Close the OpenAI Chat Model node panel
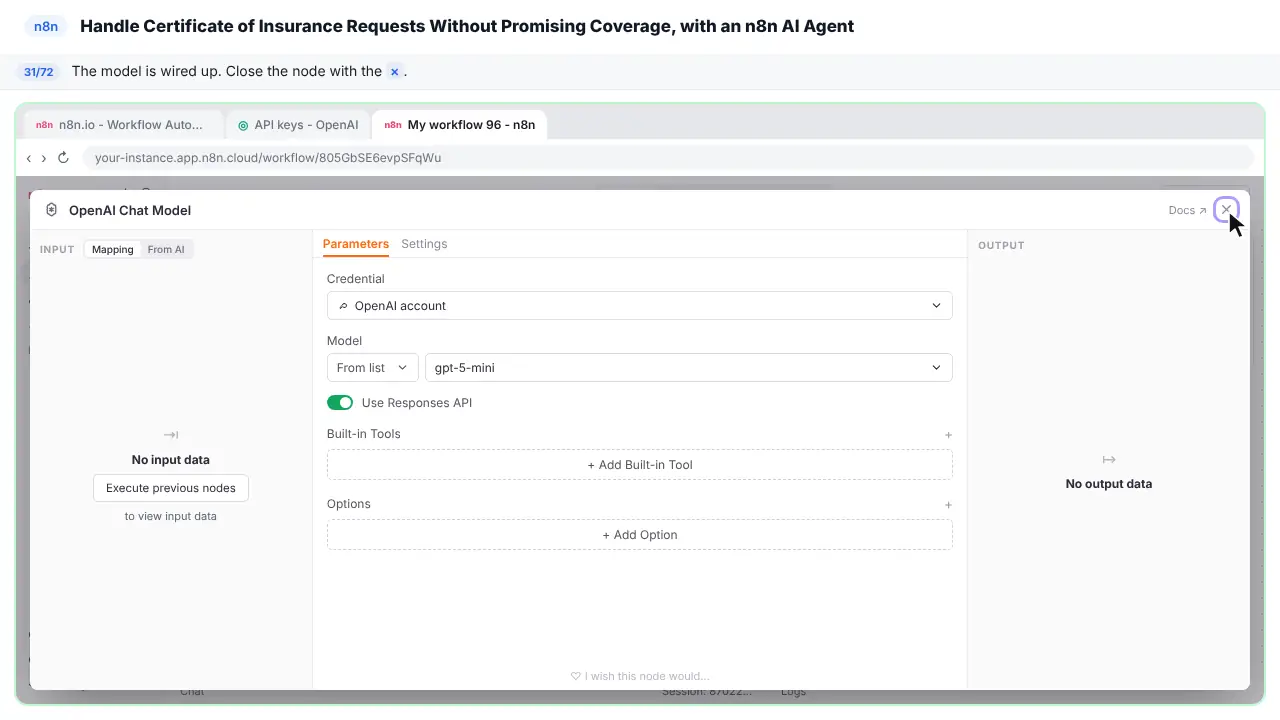Viewport: 1280px width, 720px height. tap(1226, 210)
